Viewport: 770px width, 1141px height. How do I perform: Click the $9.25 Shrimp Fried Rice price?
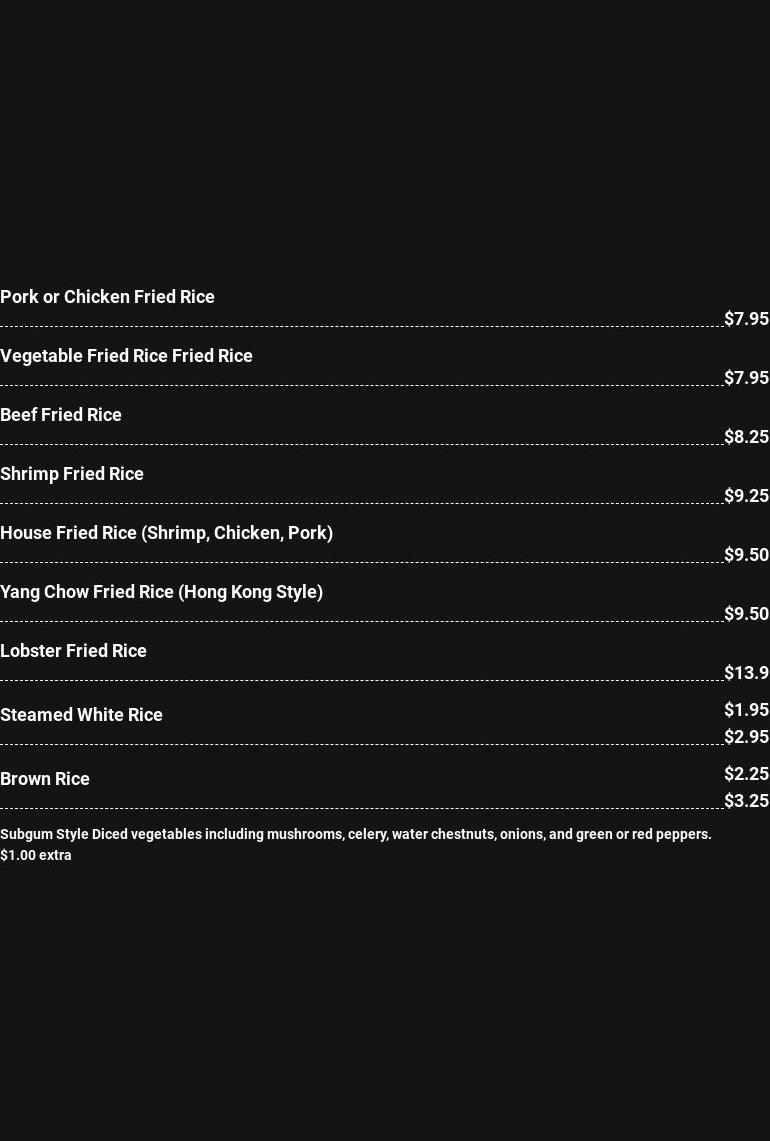coord(746,496)
